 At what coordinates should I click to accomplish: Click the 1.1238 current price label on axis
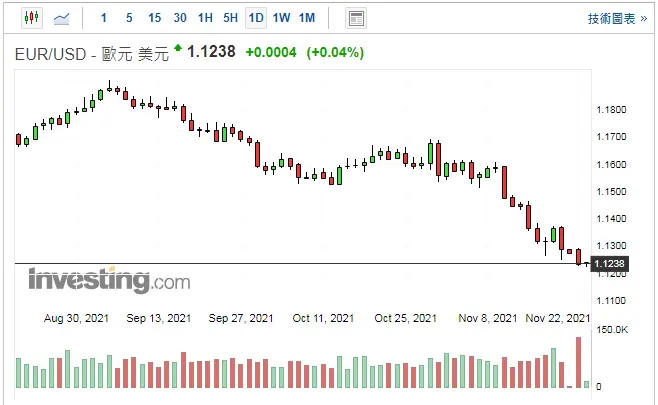coord(609,264)
